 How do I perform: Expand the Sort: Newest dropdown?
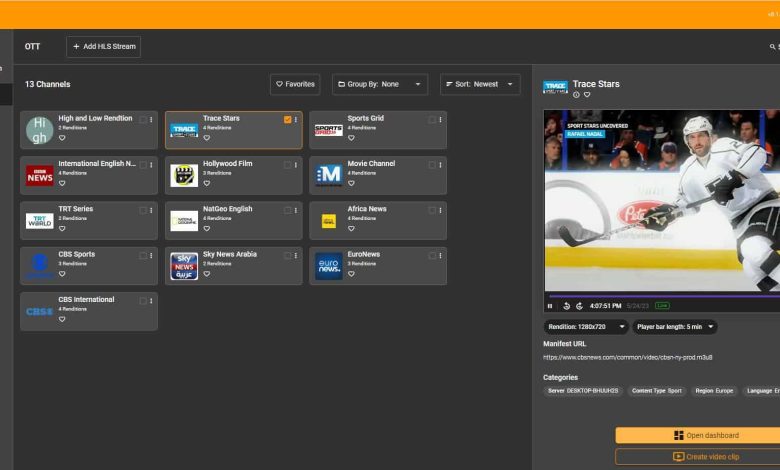[x=479, y=85]
